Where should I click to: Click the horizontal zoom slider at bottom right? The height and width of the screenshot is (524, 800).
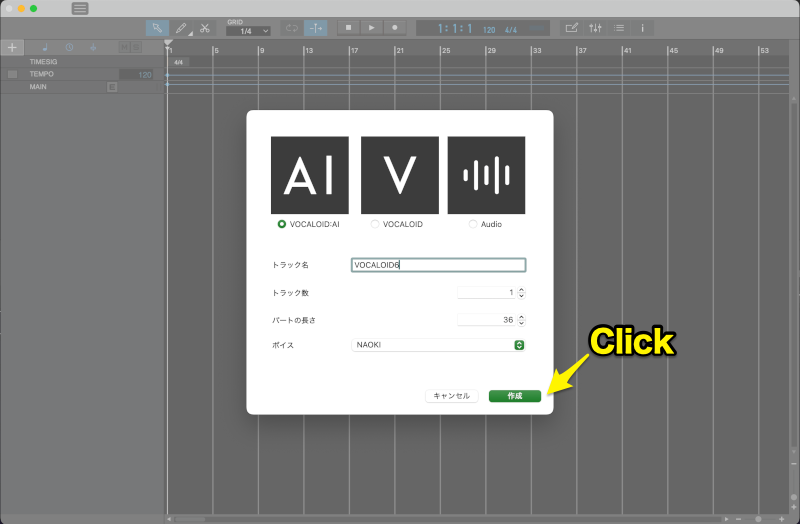tap(759, 519)
